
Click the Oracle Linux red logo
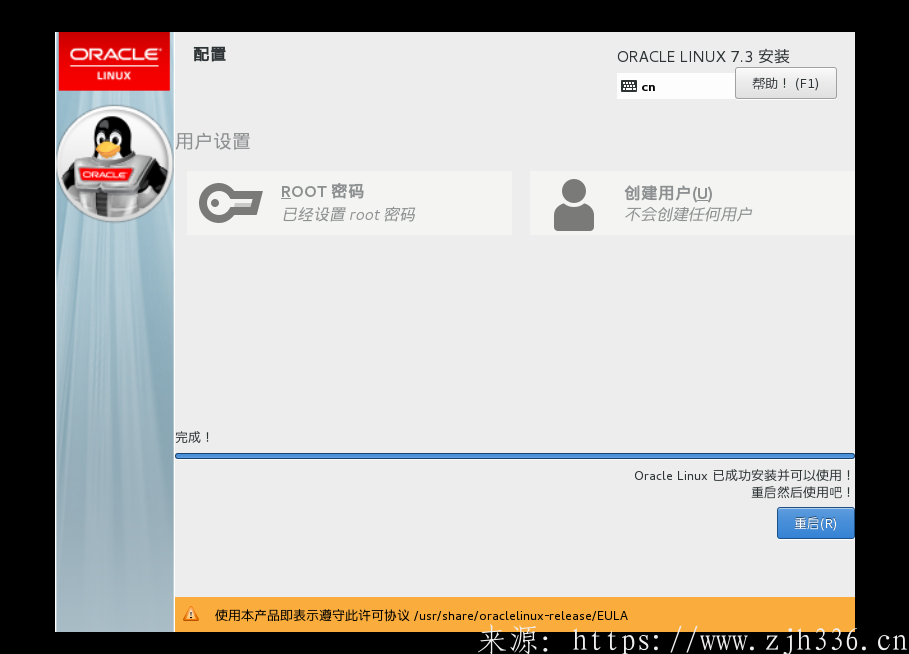tap(114, 61)
